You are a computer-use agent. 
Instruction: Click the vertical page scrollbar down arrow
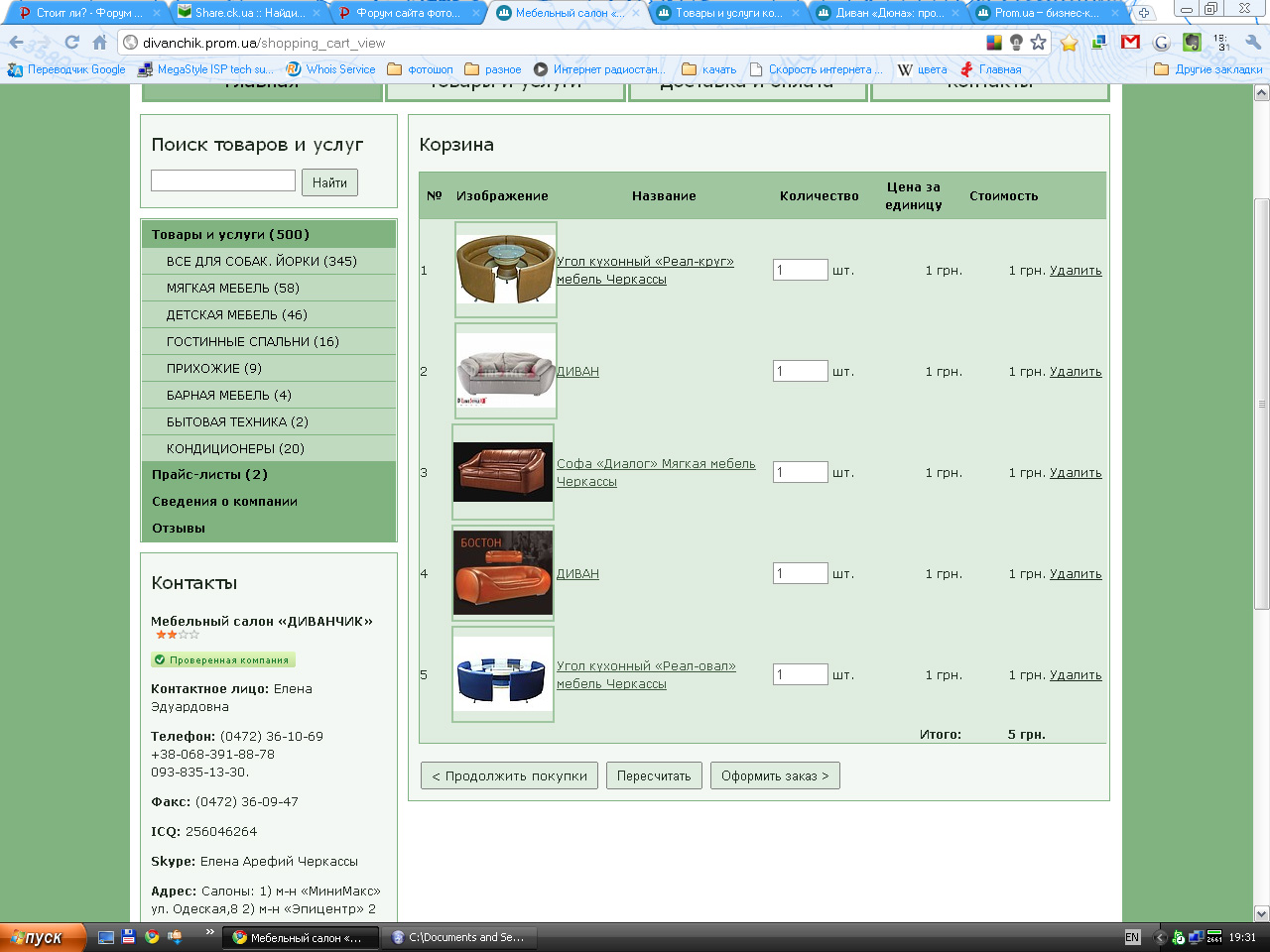pos(1261,913)
